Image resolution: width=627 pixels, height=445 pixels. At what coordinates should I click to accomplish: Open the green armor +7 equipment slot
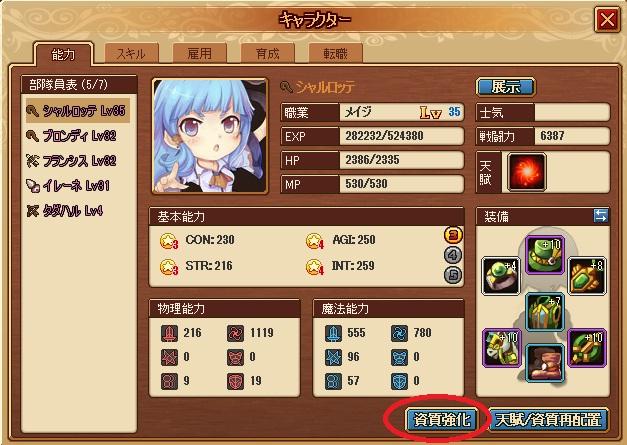(x=545, y=311)
